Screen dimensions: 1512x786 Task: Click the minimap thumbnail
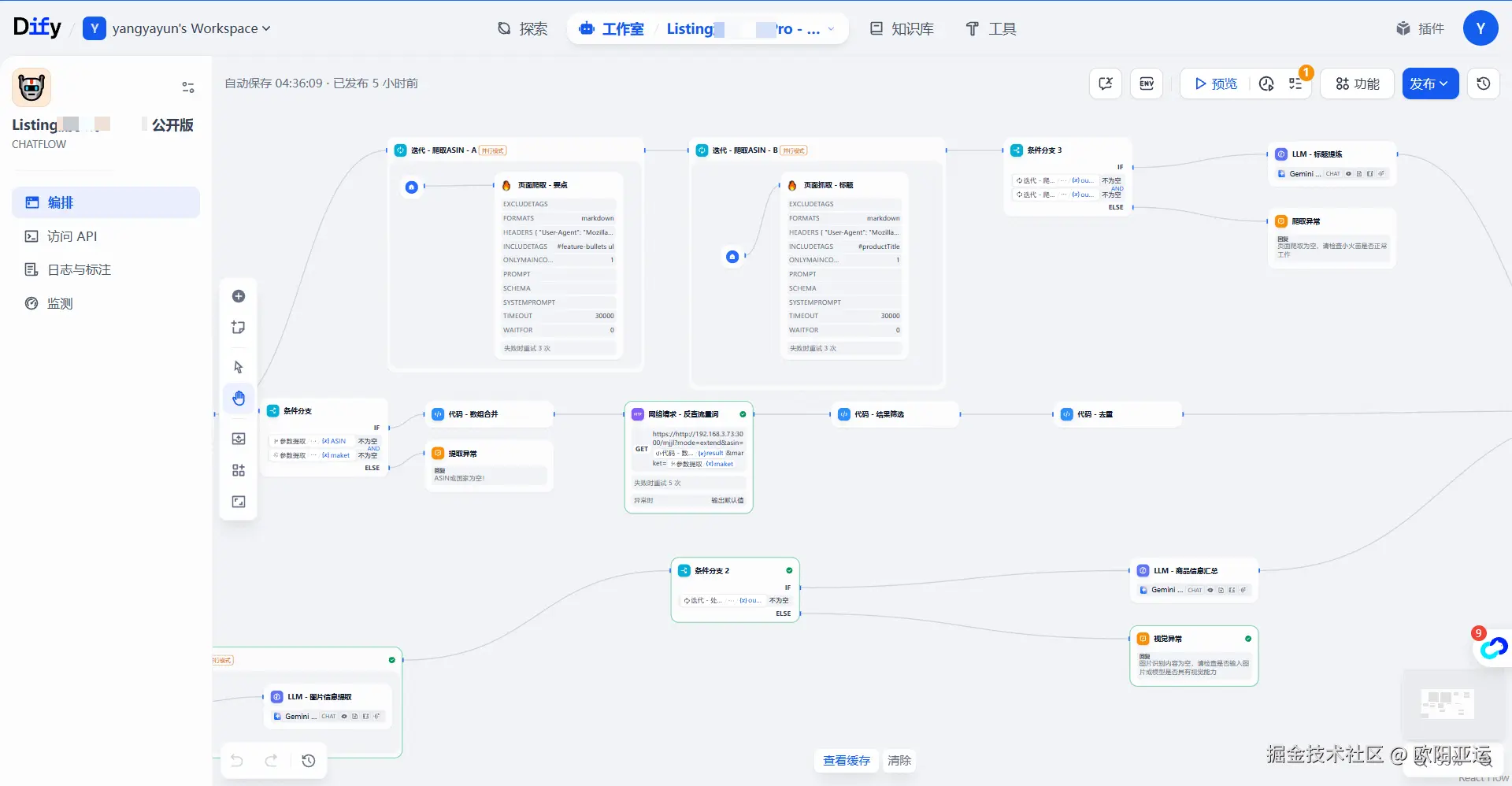click(1447, 703)
